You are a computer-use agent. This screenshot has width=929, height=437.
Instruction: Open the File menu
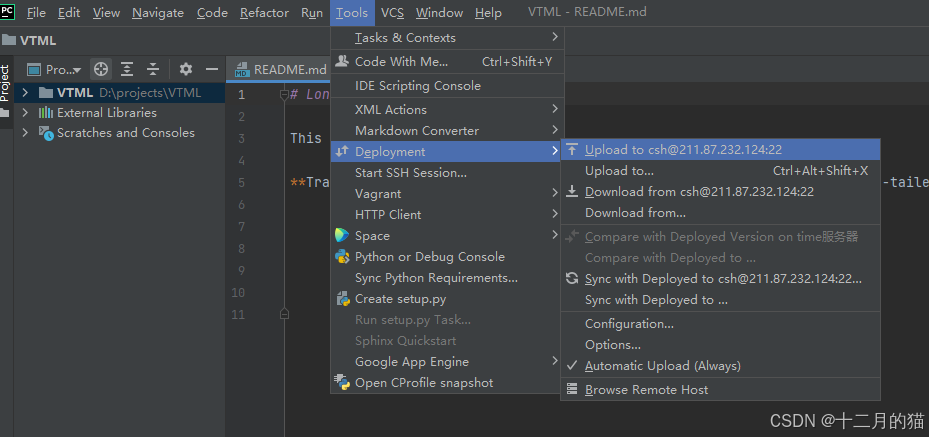[36, 12]
